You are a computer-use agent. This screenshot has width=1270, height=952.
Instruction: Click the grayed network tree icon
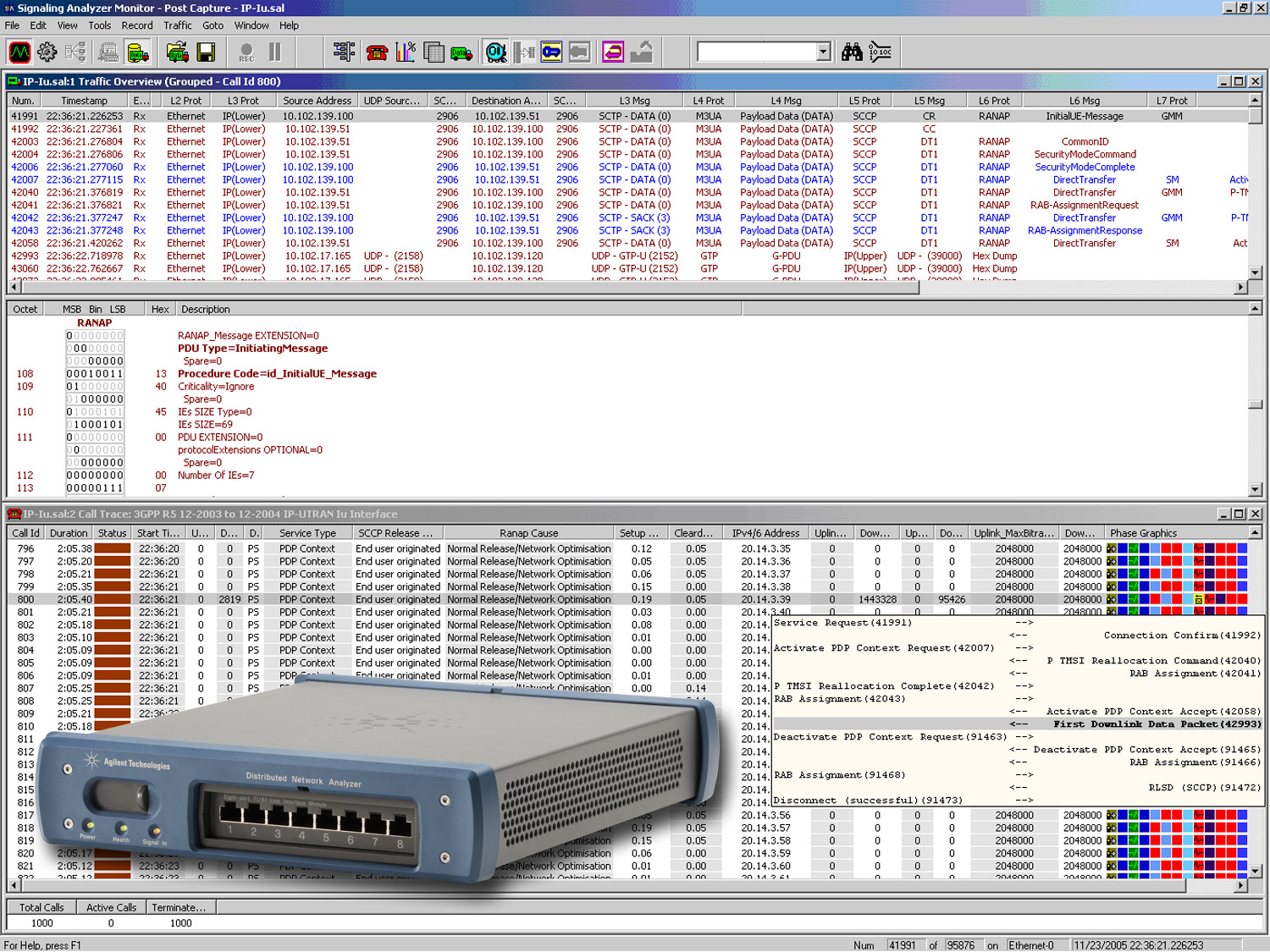pyautogui.click(x=75, y=52)
